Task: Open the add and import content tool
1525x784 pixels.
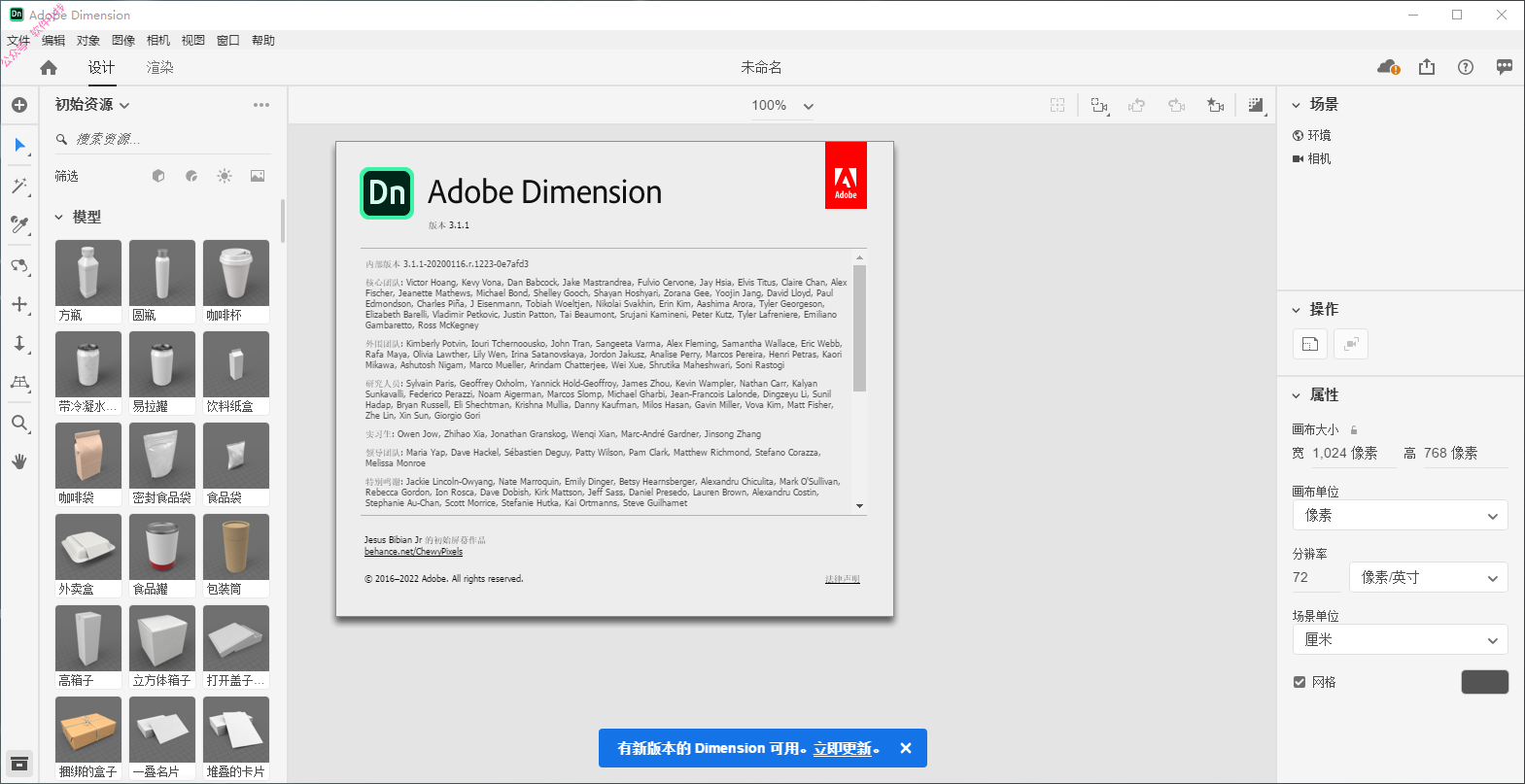Action: pos(19,105)
